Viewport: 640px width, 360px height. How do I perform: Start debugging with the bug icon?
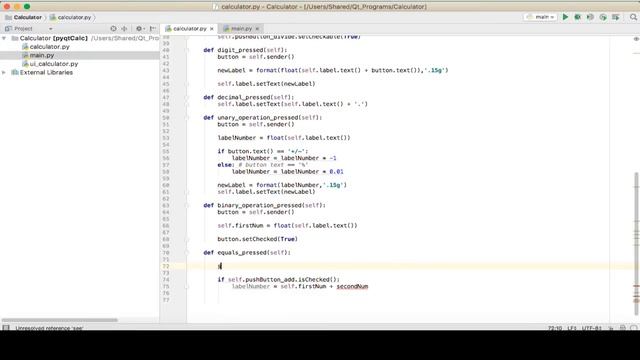tap(578, 17)
